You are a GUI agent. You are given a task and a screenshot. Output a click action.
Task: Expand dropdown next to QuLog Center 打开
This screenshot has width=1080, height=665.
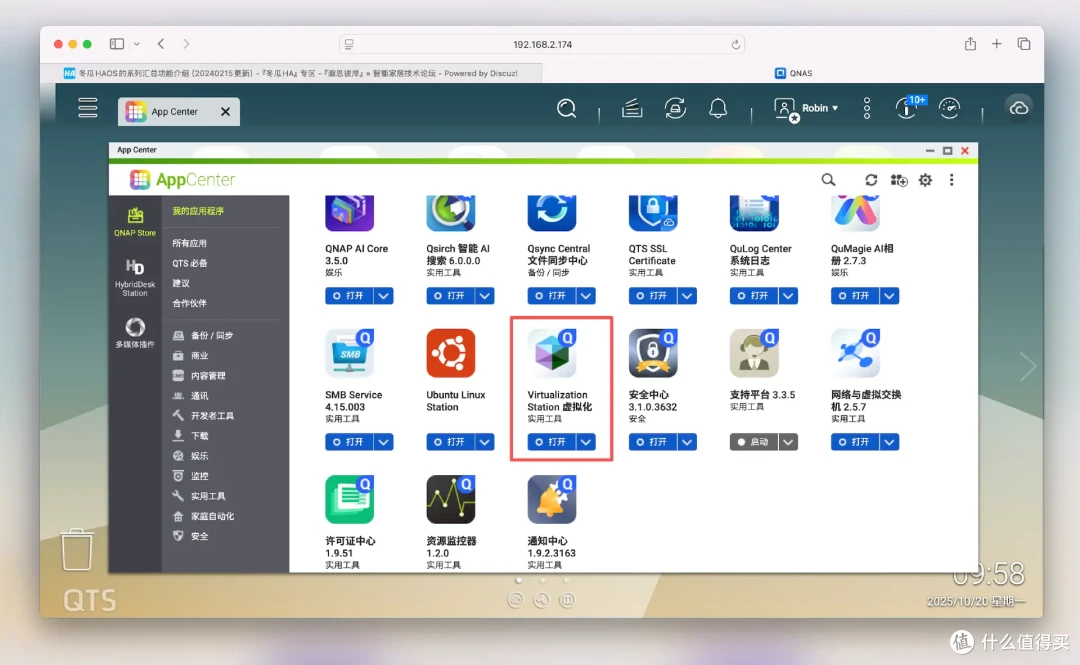point(789,296)
